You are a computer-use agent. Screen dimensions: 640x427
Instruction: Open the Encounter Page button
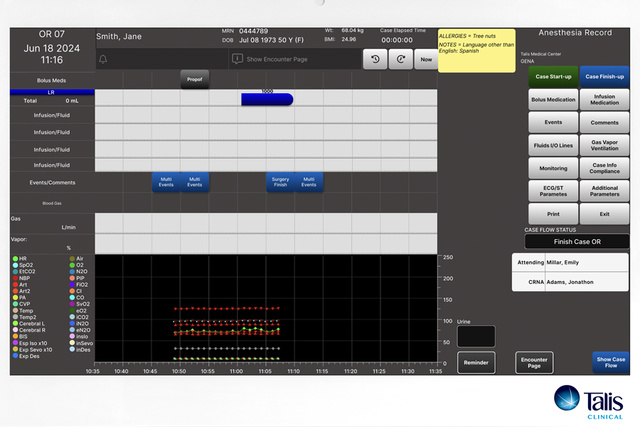pos(534,363)
